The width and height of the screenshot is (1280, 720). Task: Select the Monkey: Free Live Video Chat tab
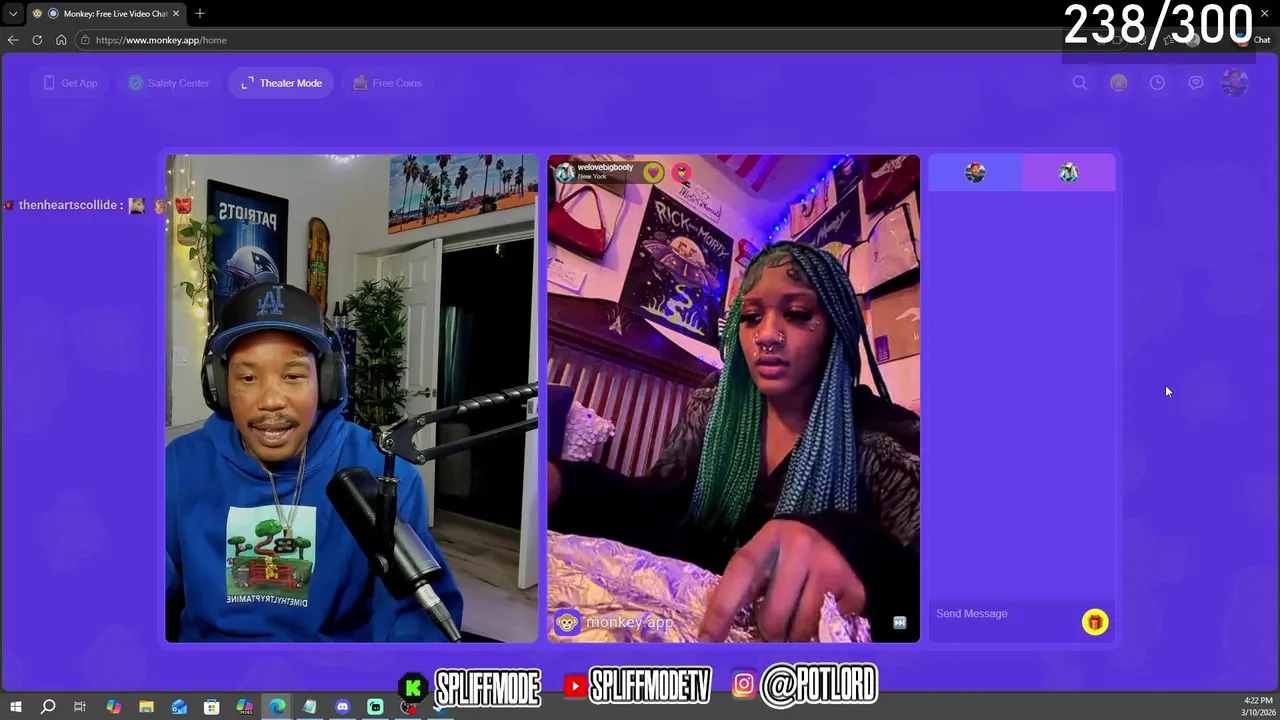(105, 13)
